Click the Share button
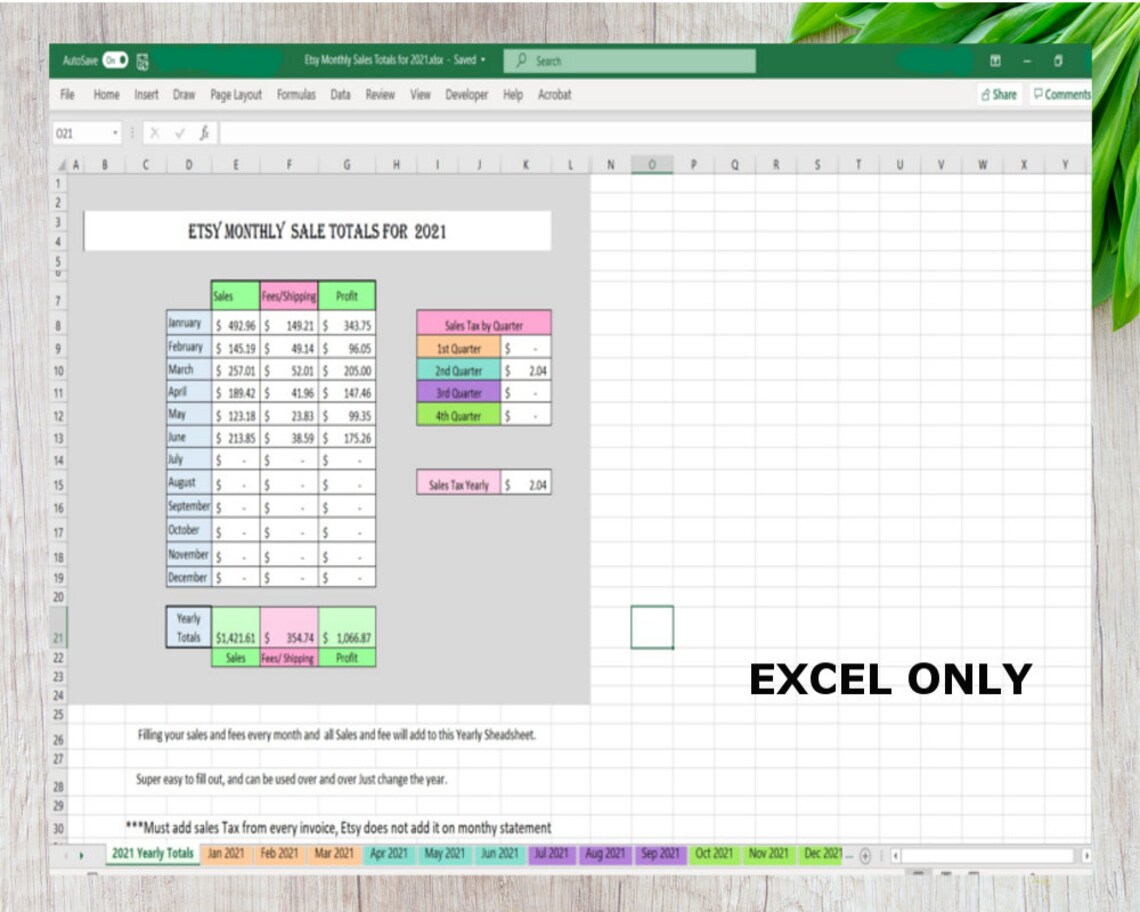 (x=998, y=94)
